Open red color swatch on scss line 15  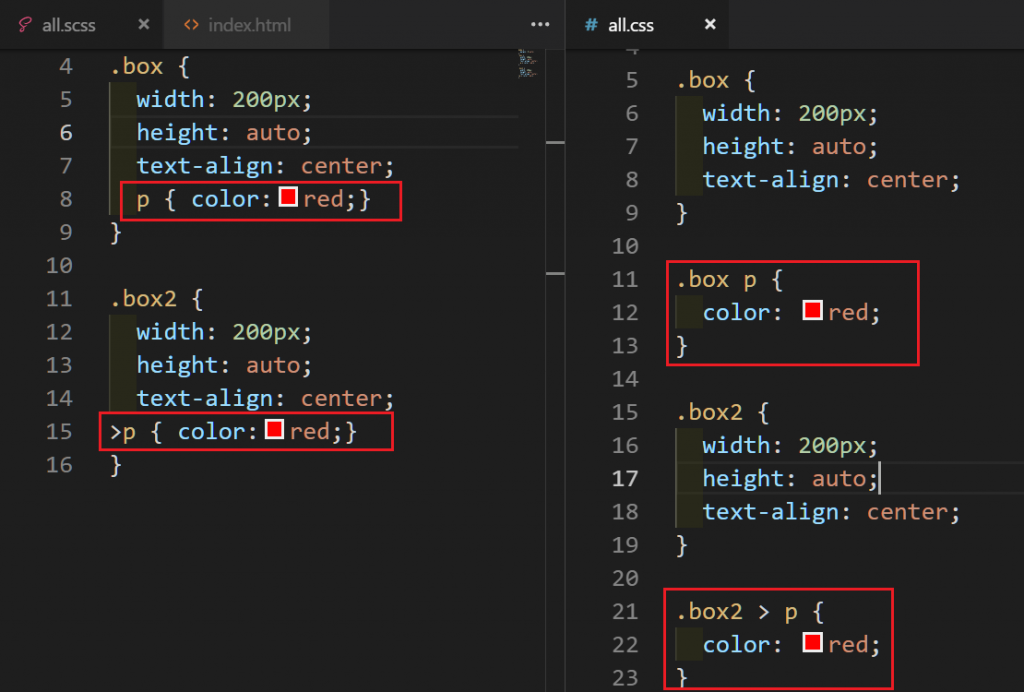[x=274, y=429]
